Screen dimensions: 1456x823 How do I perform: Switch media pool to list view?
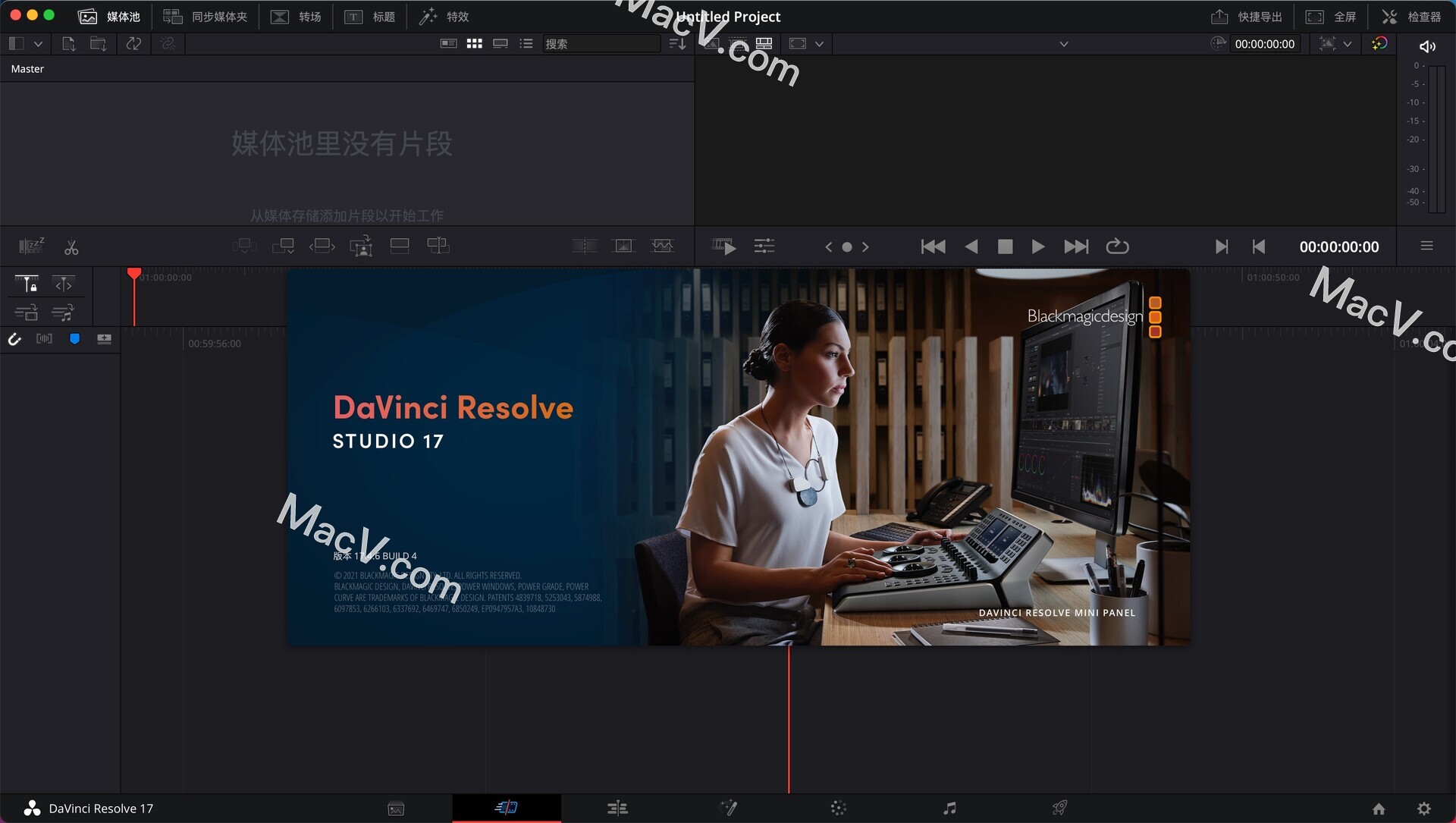[526, 43]
